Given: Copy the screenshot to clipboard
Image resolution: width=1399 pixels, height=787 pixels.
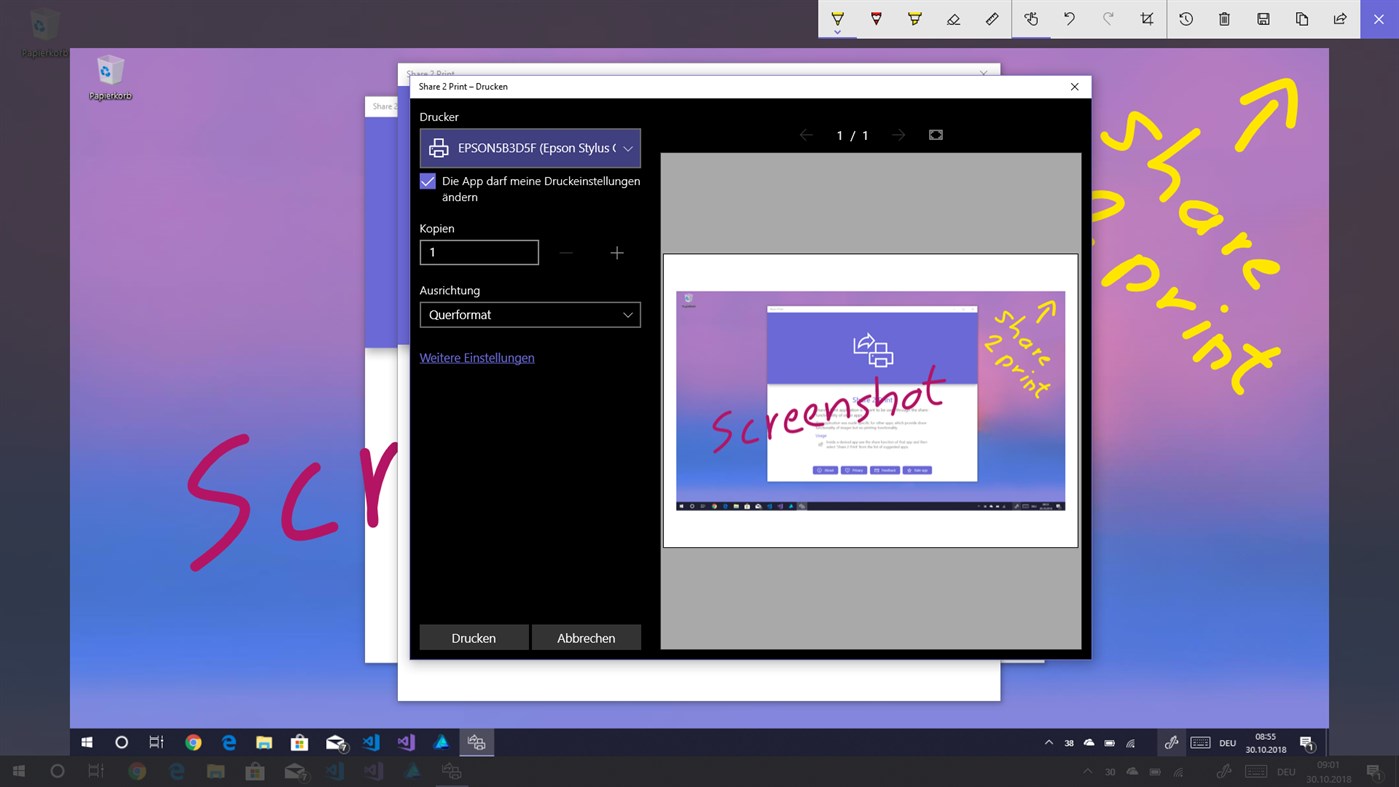Looking at the screenshot, I should [x=1301, y=19].
